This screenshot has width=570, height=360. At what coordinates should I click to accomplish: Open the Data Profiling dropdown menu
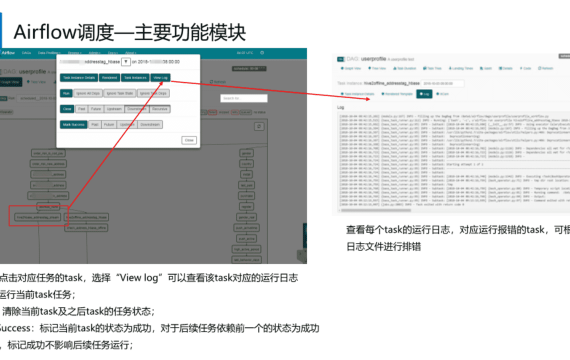coord(49,53)
